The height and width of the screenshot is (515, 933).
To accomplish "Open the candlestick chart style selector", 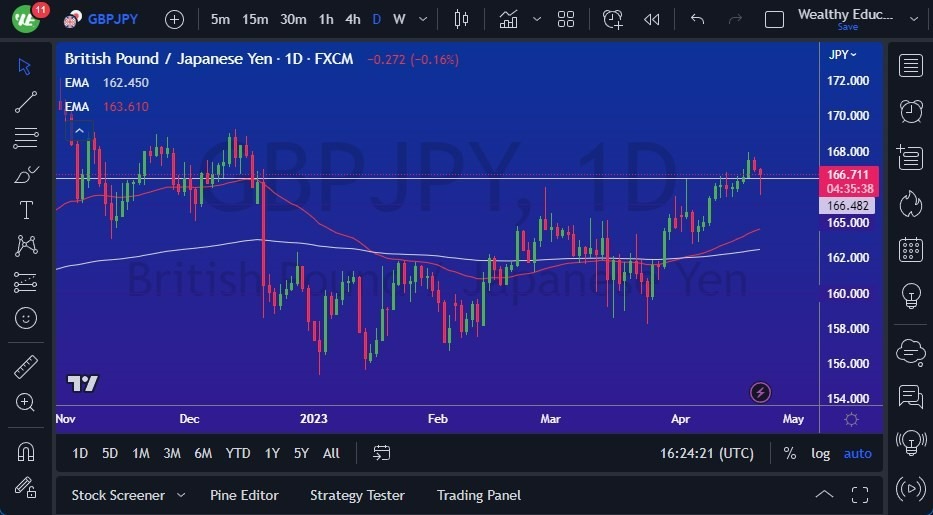I will [461, 20].
